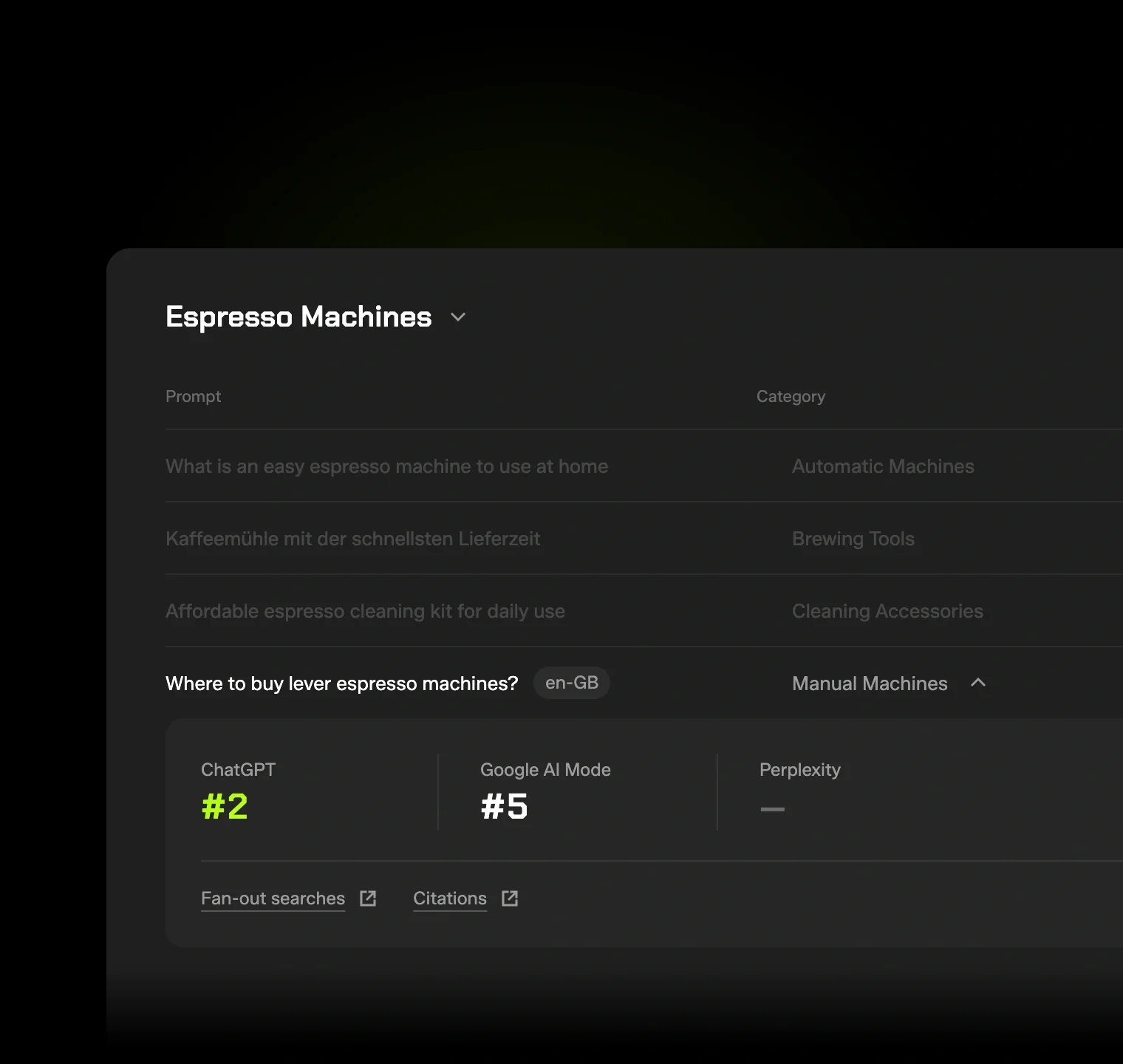Click the ChatGPT #2 ranking
1123x1064 pixels.
pos(225,806)
